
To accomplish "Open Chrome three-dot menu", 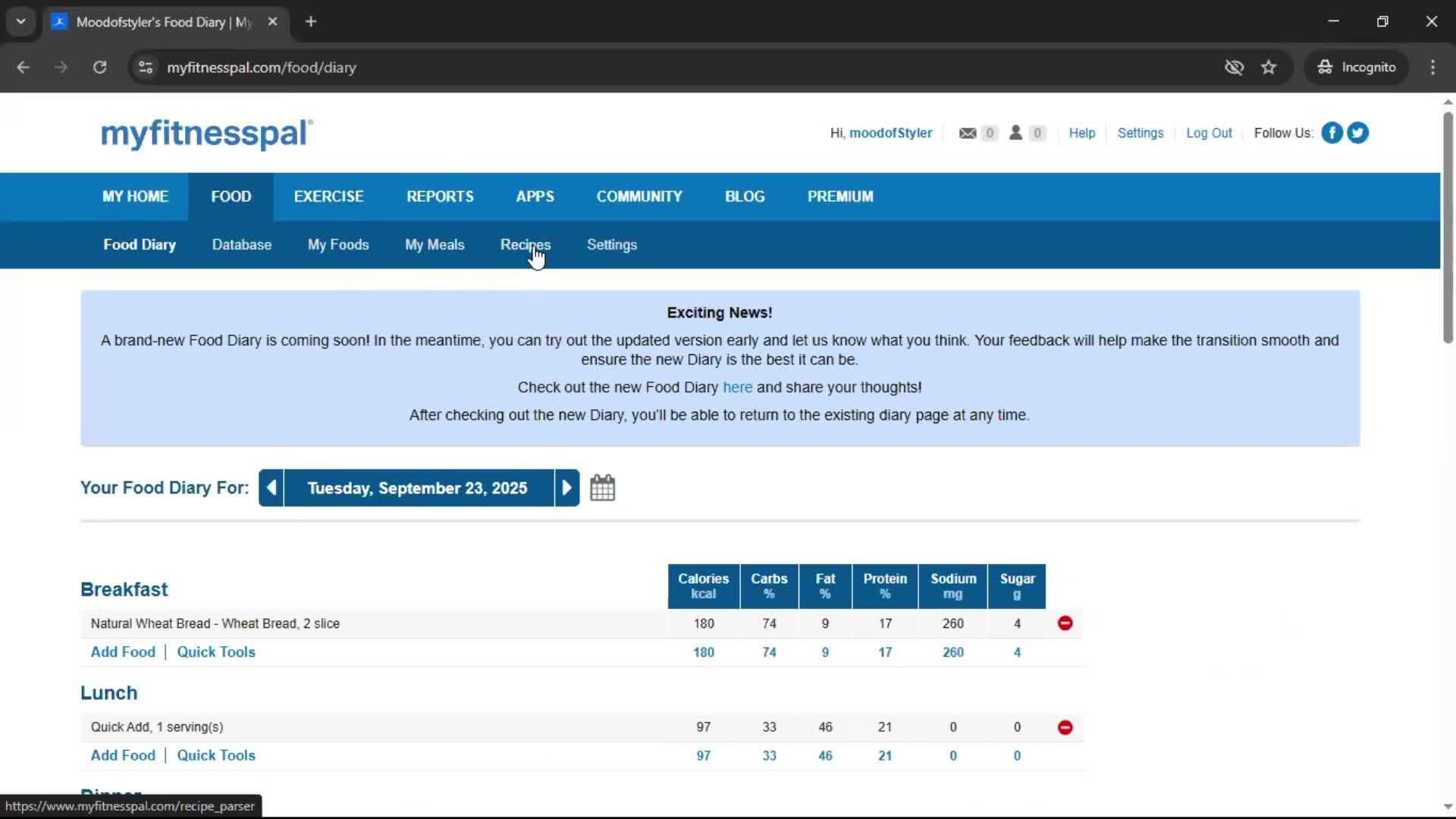I will click(1432, 67).
